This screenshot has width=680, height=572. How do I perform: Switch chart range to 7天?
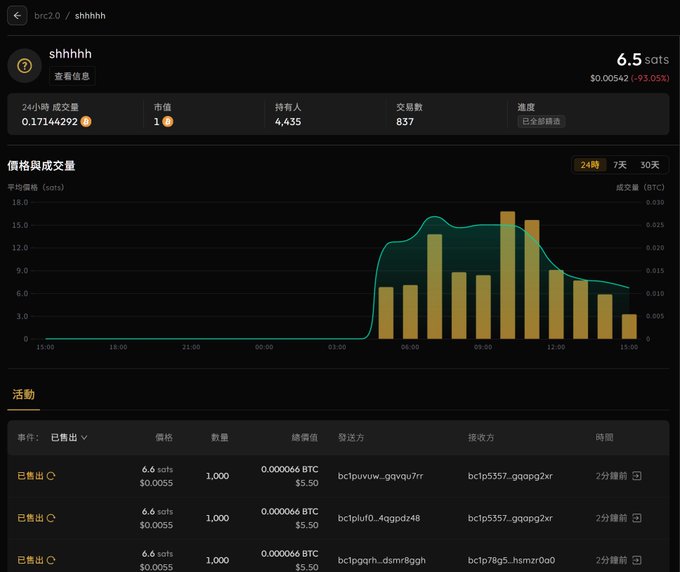click(620, 165)
